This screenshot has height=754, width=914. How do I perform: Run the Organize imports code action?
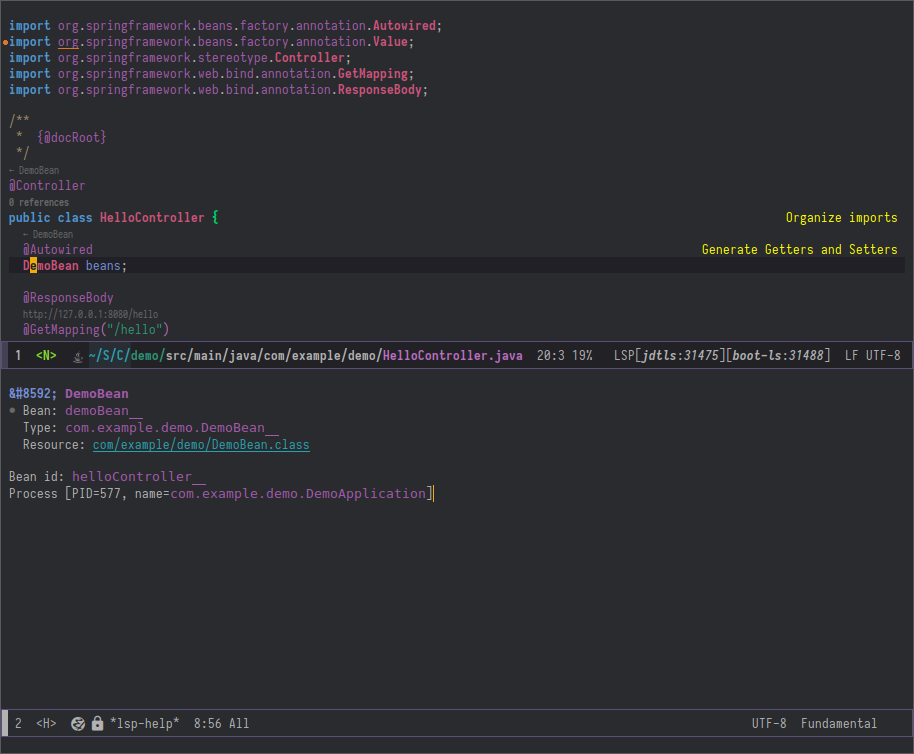click(841, 218)
